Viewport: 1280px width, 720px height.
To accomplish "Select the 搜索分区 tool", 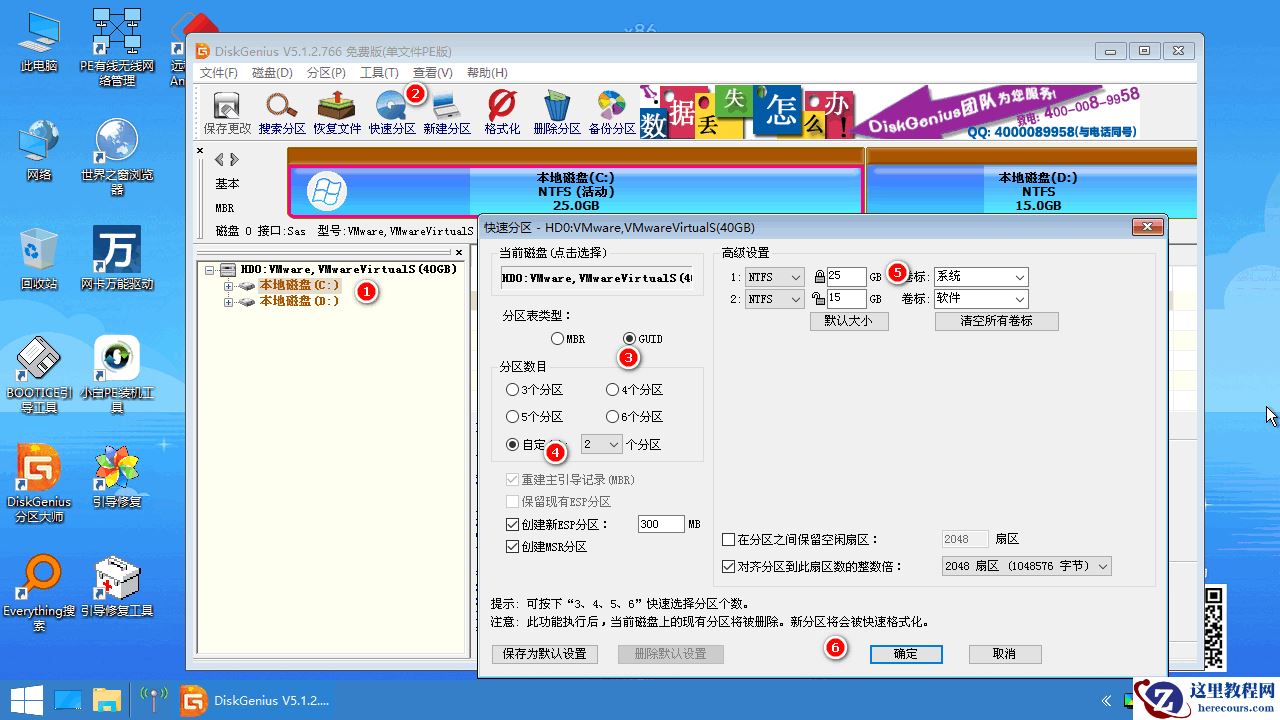I will coord(280,110).
